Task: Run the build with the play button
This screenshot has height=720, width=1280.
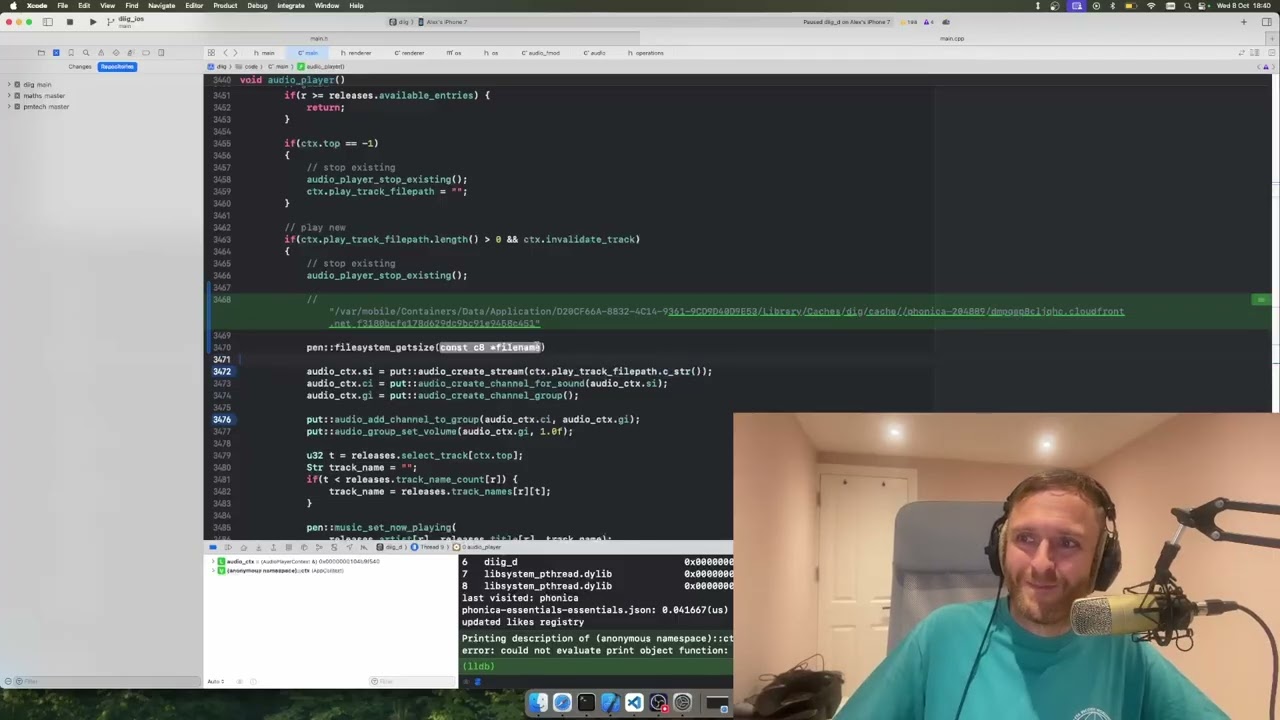Action: (x=93, y=21)
